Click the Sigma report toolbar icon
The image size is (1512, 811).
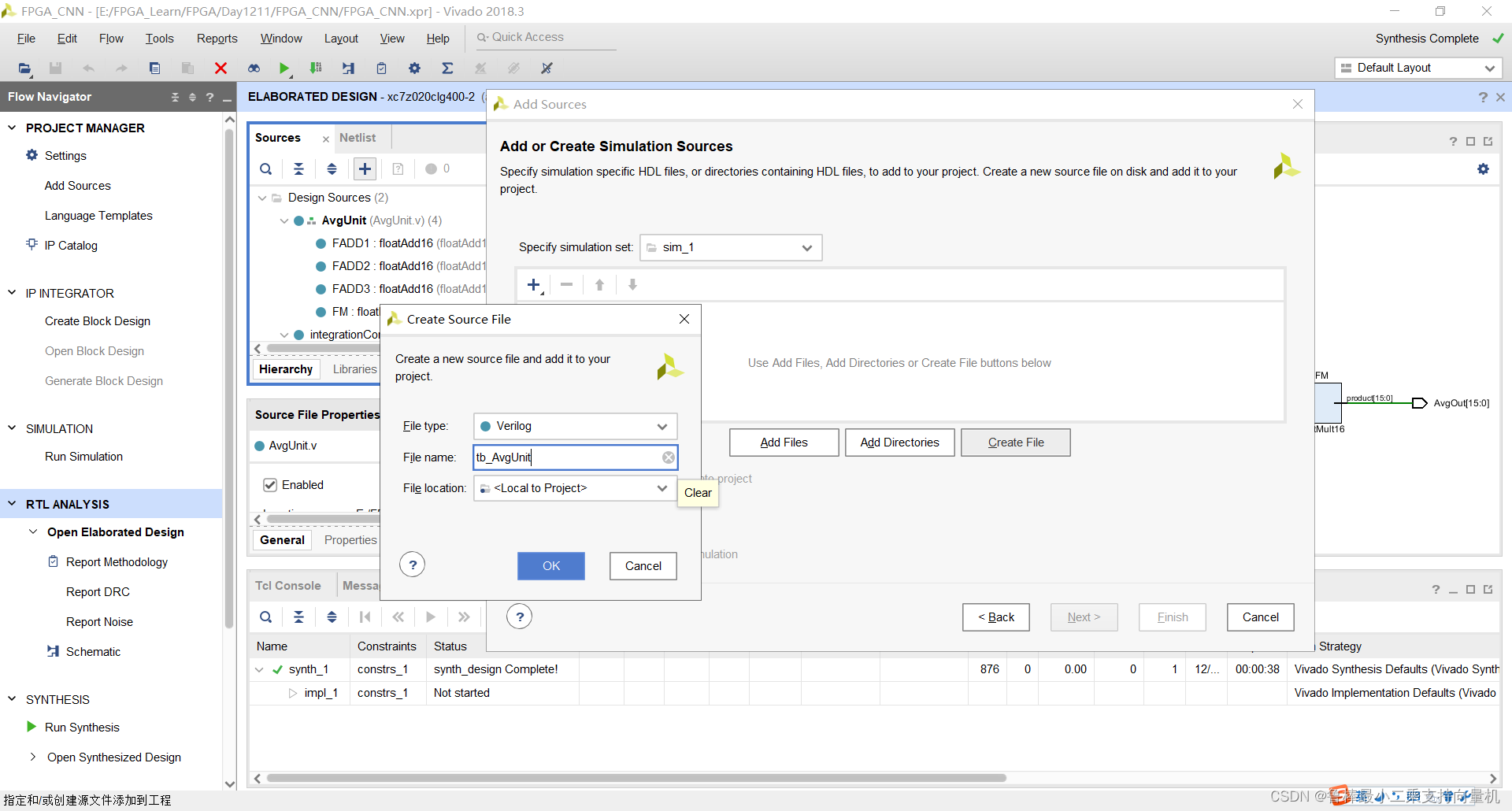click(x=447, y=69)
